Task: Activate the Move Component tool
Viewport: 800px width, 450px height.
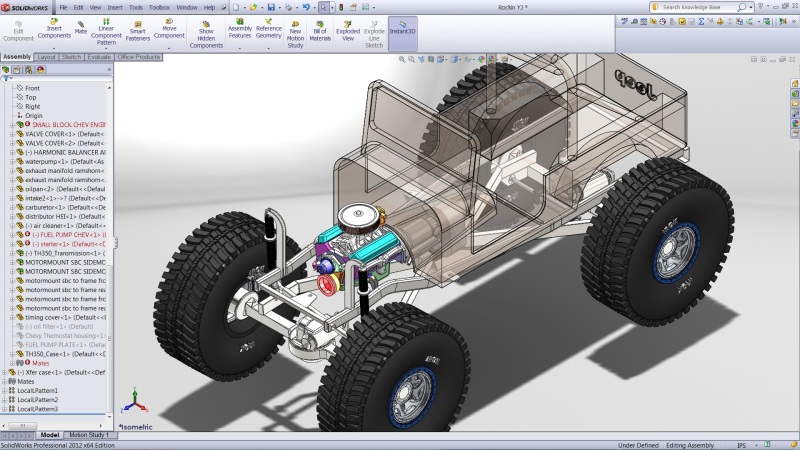Action: click(169, 29)
